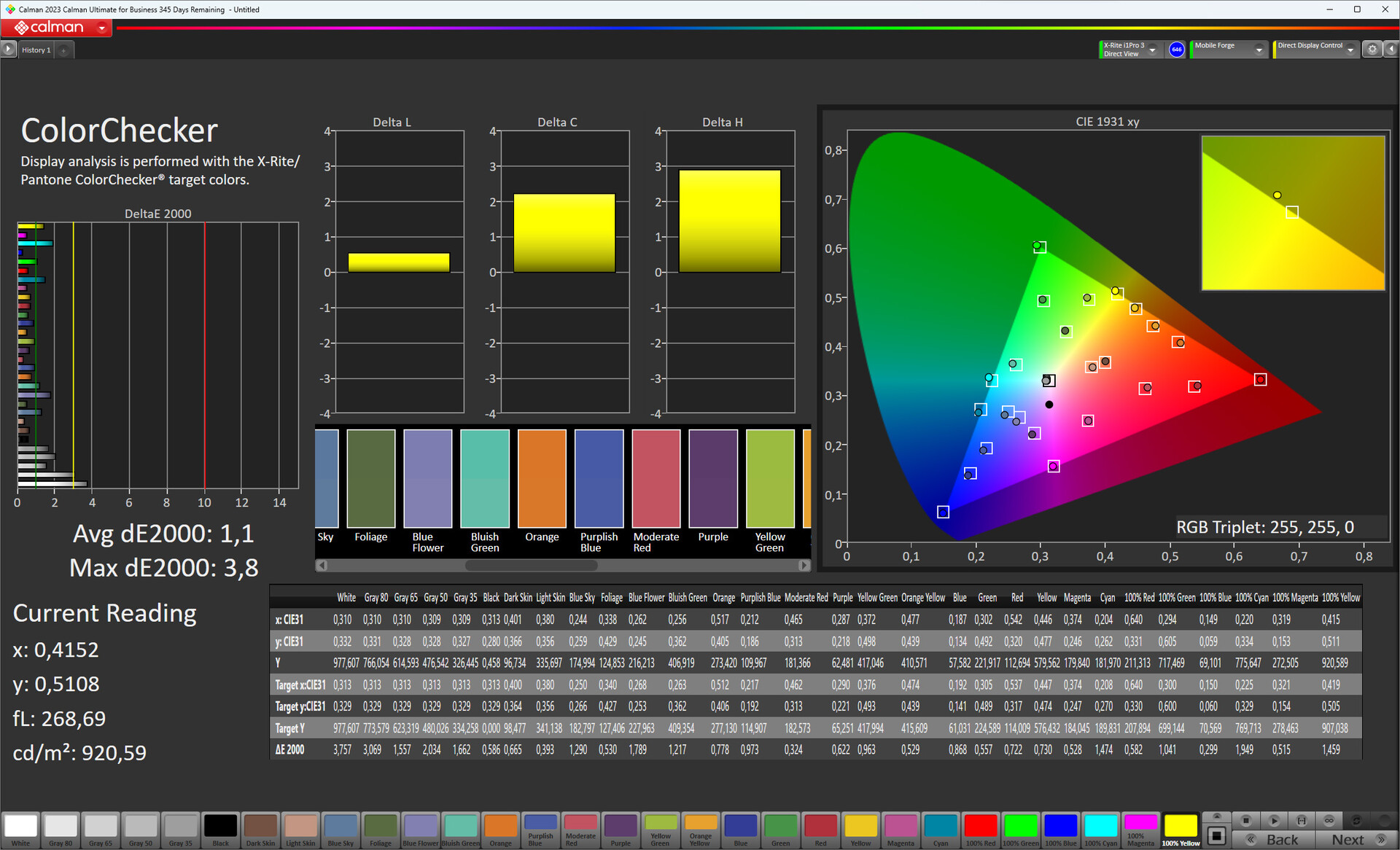1400x850 pixels.
Task: Click the black square pattern window button
Action: [x=1216, y=835]
